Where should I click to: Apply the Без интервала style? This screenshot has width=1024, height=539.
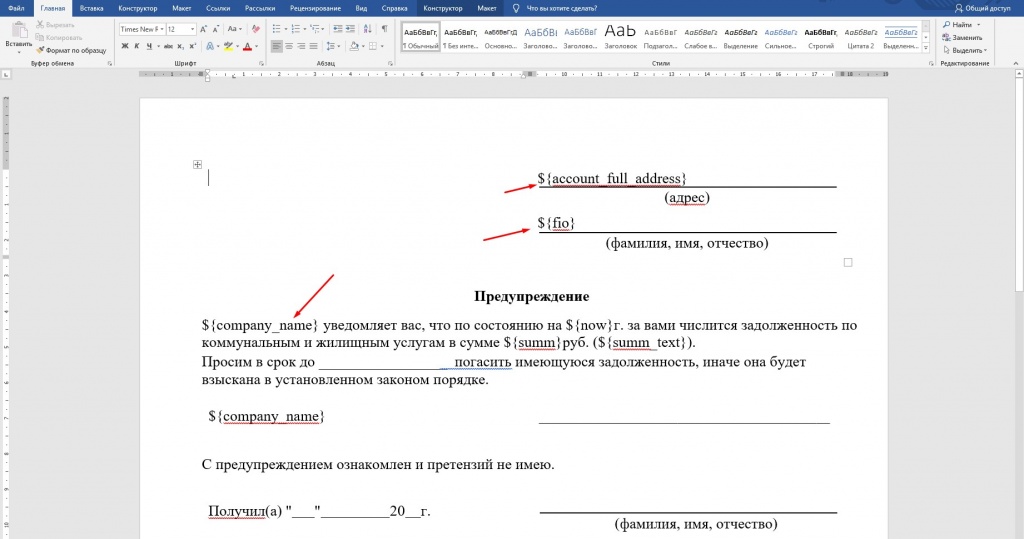tap(460, 37)
